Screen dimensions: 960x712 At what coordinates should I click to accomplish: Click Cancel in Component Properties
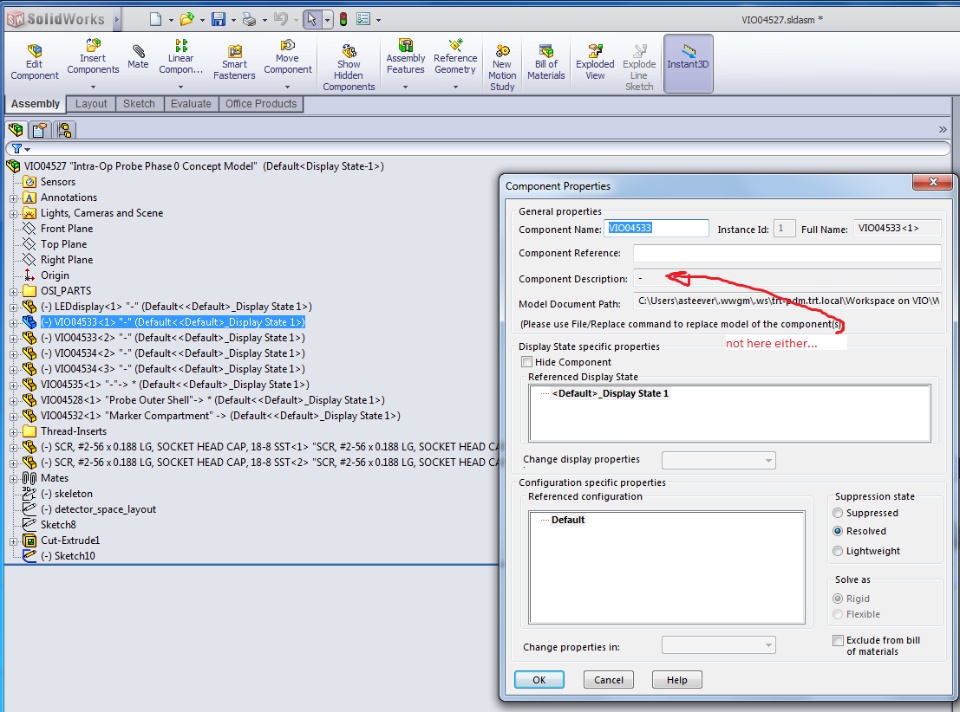pyautogui.click(x=609, y=680)
